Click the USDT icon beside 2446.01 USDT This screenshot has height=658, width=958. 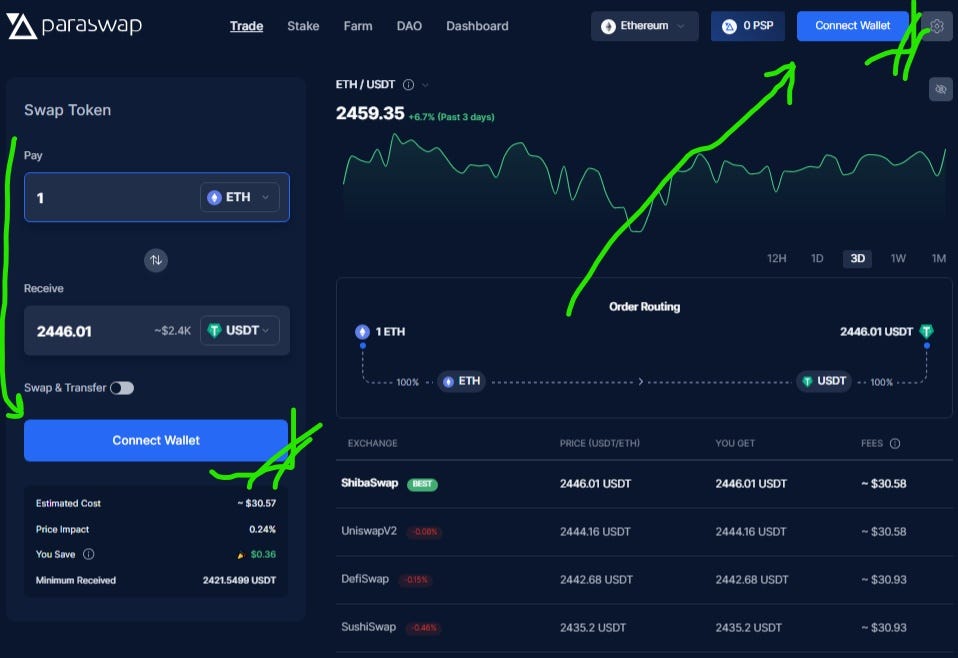[x=926, y=331]
